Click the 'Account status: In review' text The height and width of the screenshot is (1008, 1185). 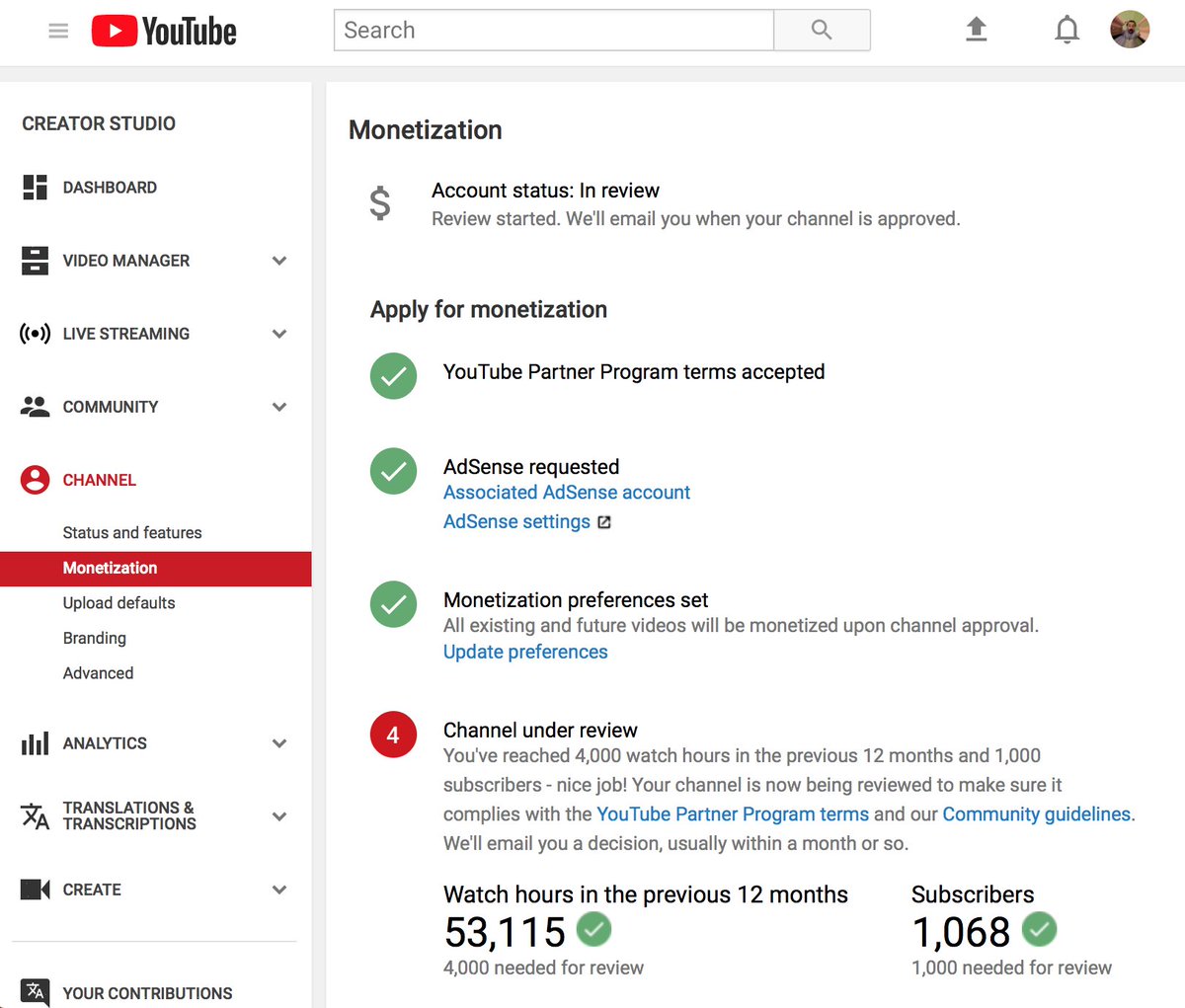pos(546,191)
